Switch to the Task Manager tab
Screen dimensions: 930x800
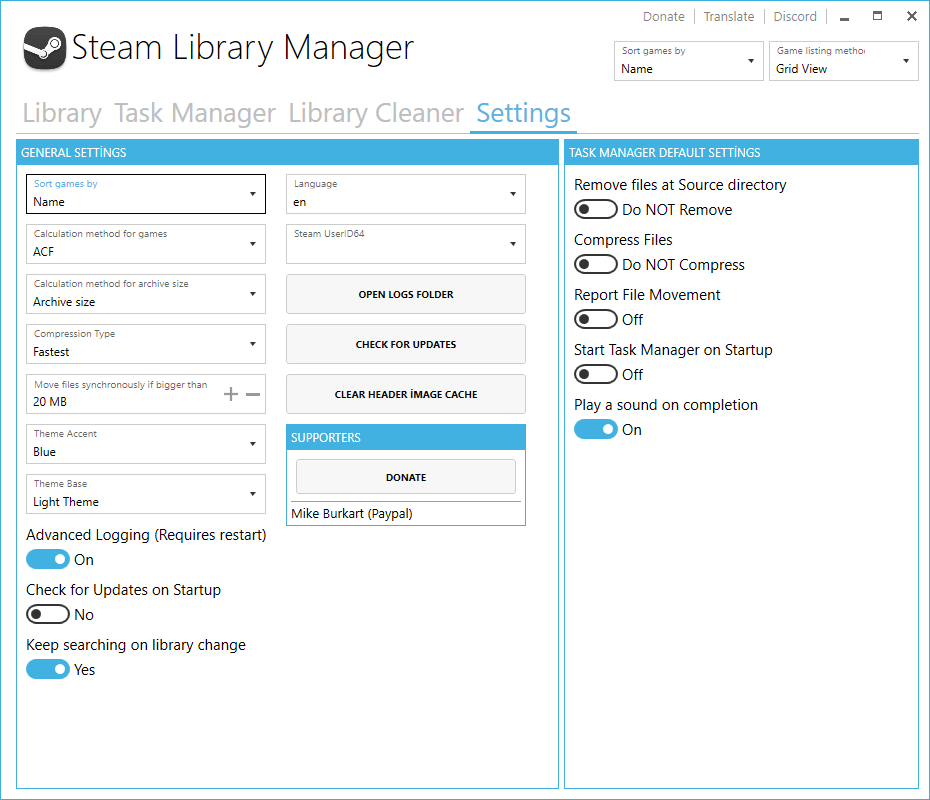tap(195, 113)
